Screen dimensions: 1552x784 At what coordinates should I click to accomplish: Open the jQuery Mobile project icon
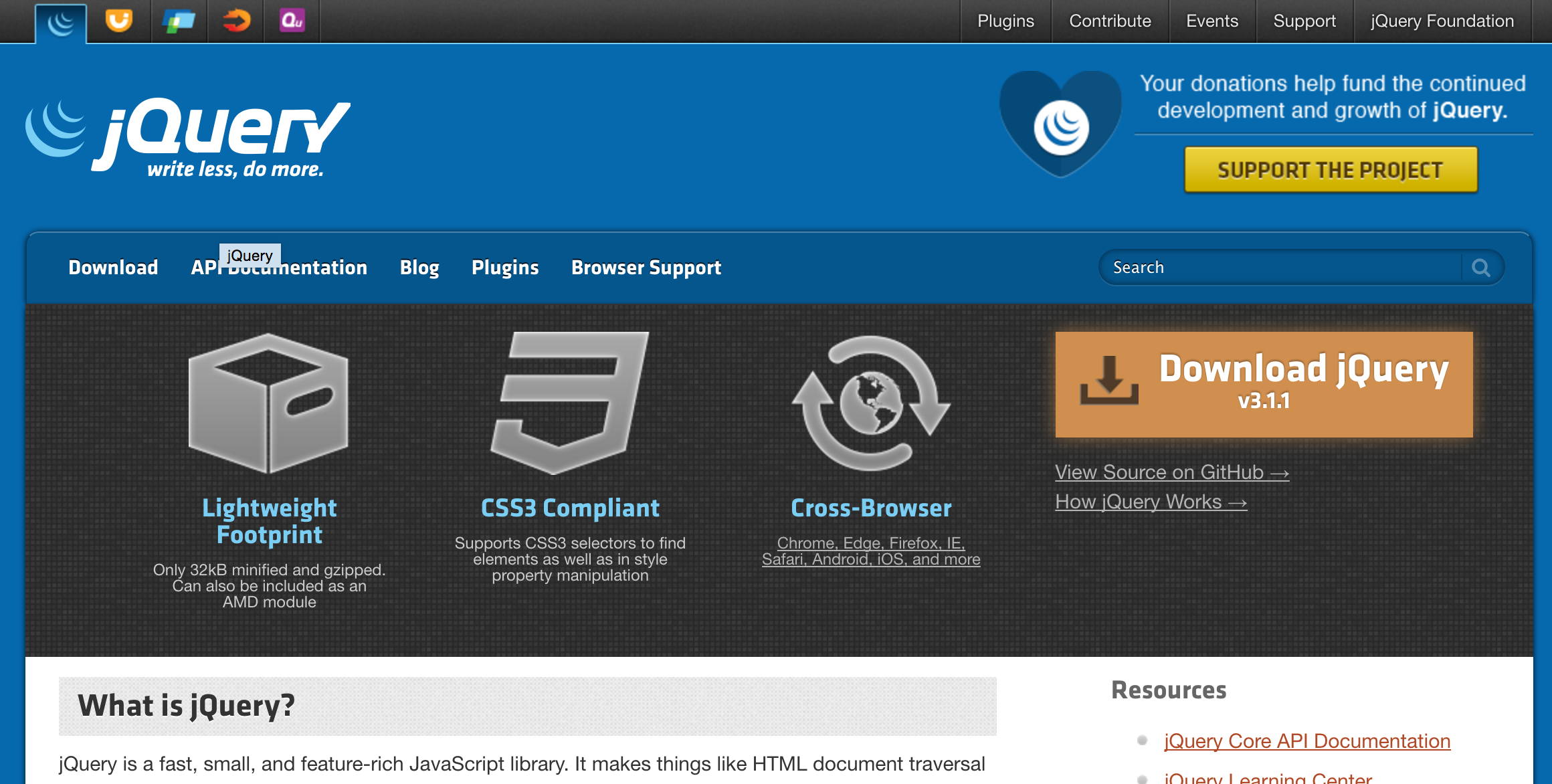click(179, 21)
